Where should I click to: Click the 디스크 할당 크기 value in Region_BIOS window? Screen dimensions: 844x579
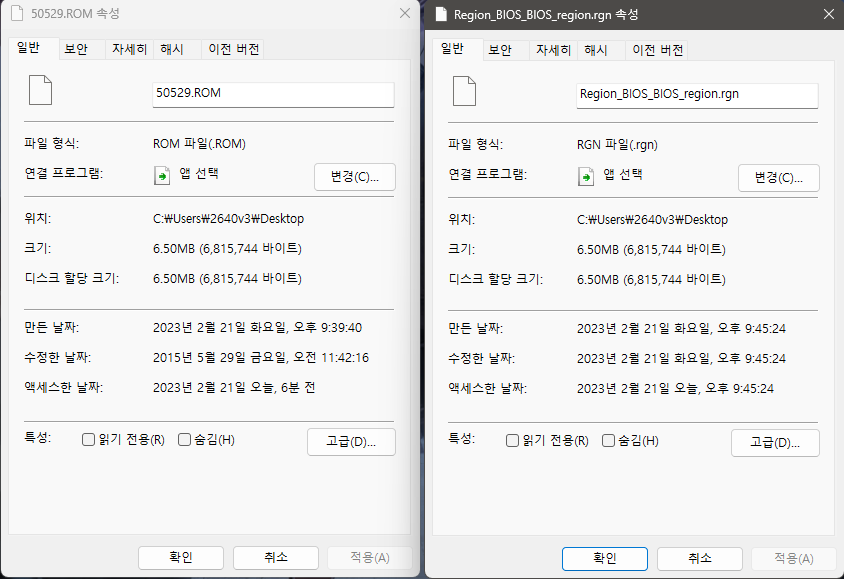pos(651,280)
